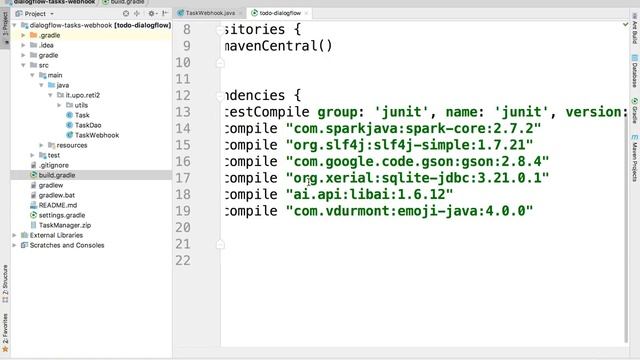Expand the .idea folder
Viewport: 640px width, 360px height.
click(23, 45)
